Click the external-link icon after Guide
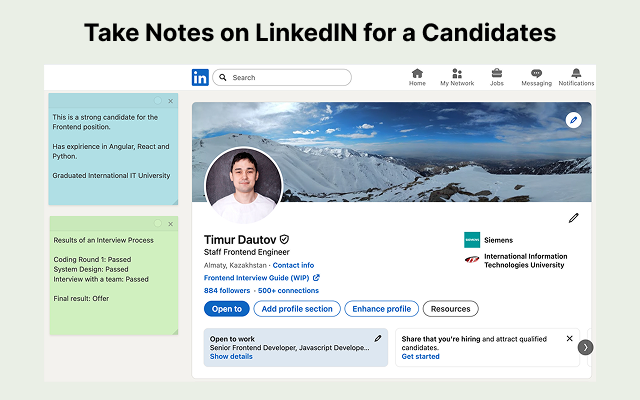This screenshot has height=400, width=640. click(316, 278)
